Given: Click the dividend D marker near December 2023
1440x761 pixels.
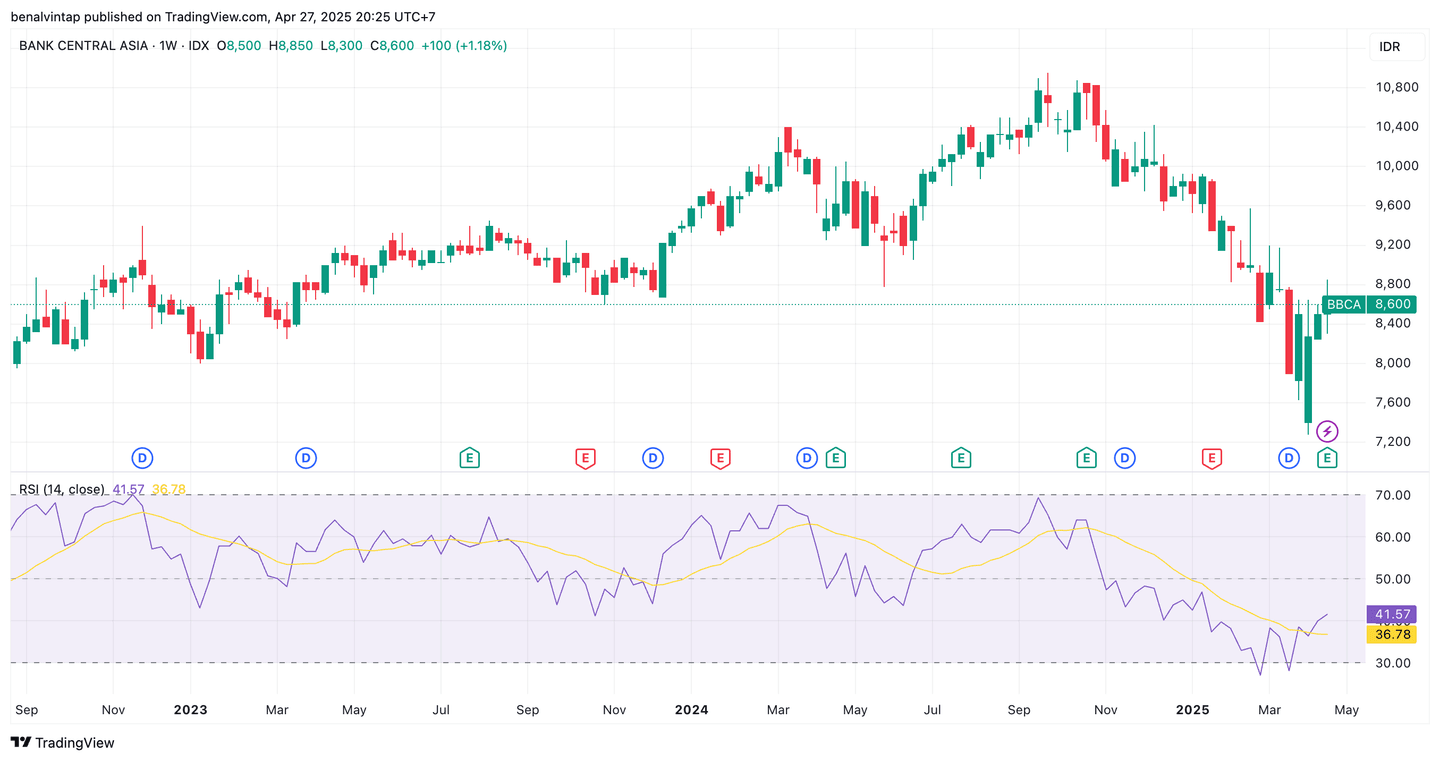Looking at the screenshot, I should (x=653, y=458).
